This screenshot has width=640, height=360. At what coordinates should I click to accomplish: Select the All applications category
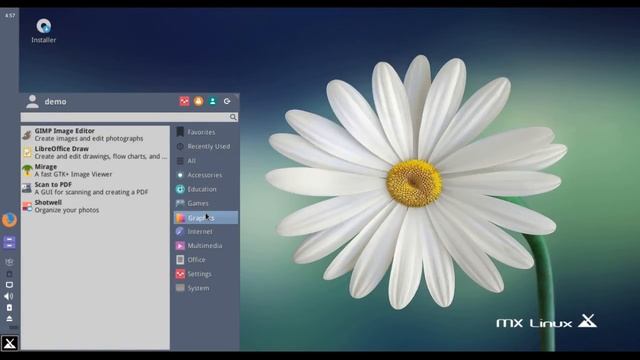(x=206, y=161)
